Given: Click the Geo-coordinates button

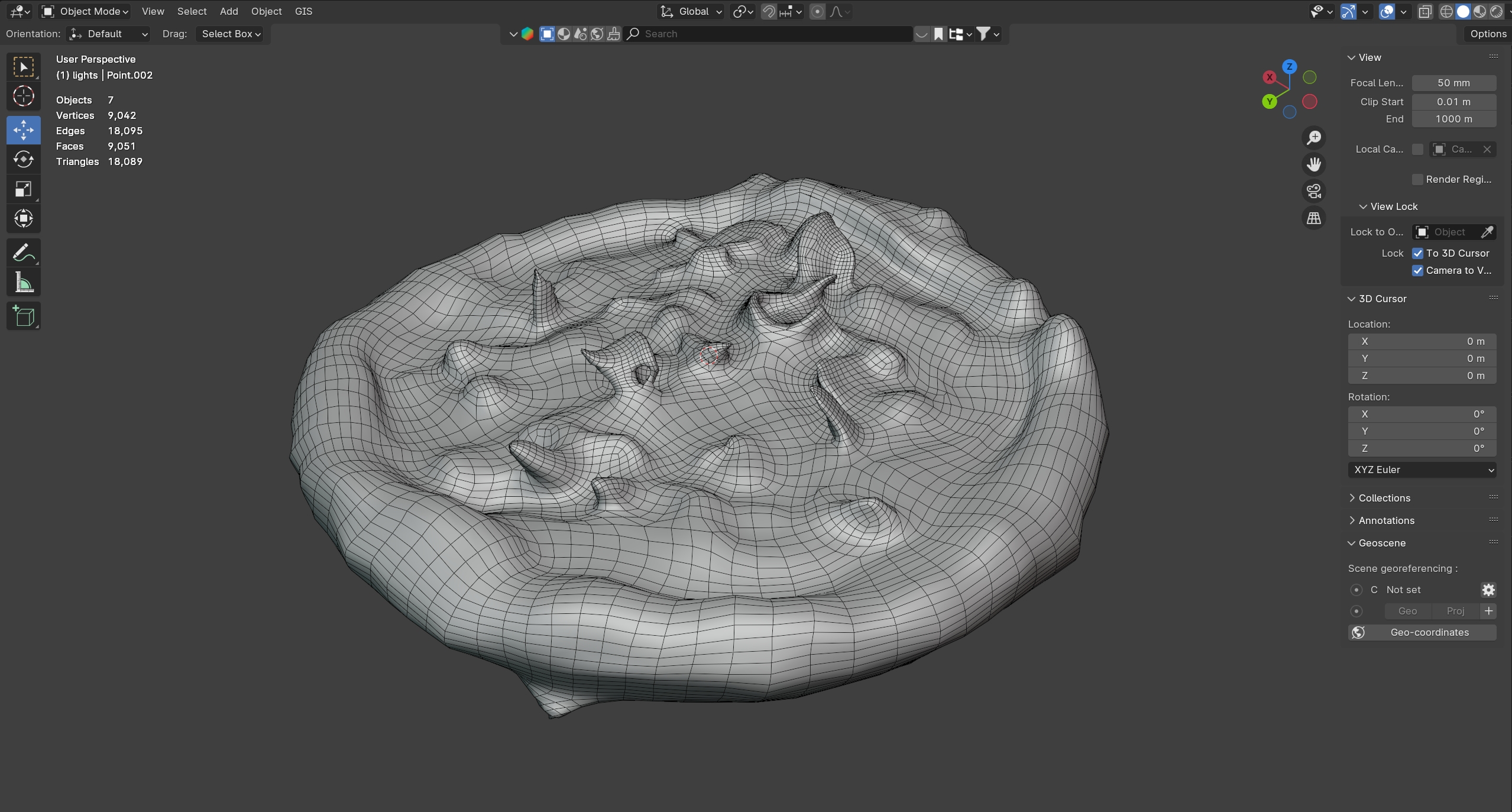Looking at the screenshot, I should [x=1422, y=632].
